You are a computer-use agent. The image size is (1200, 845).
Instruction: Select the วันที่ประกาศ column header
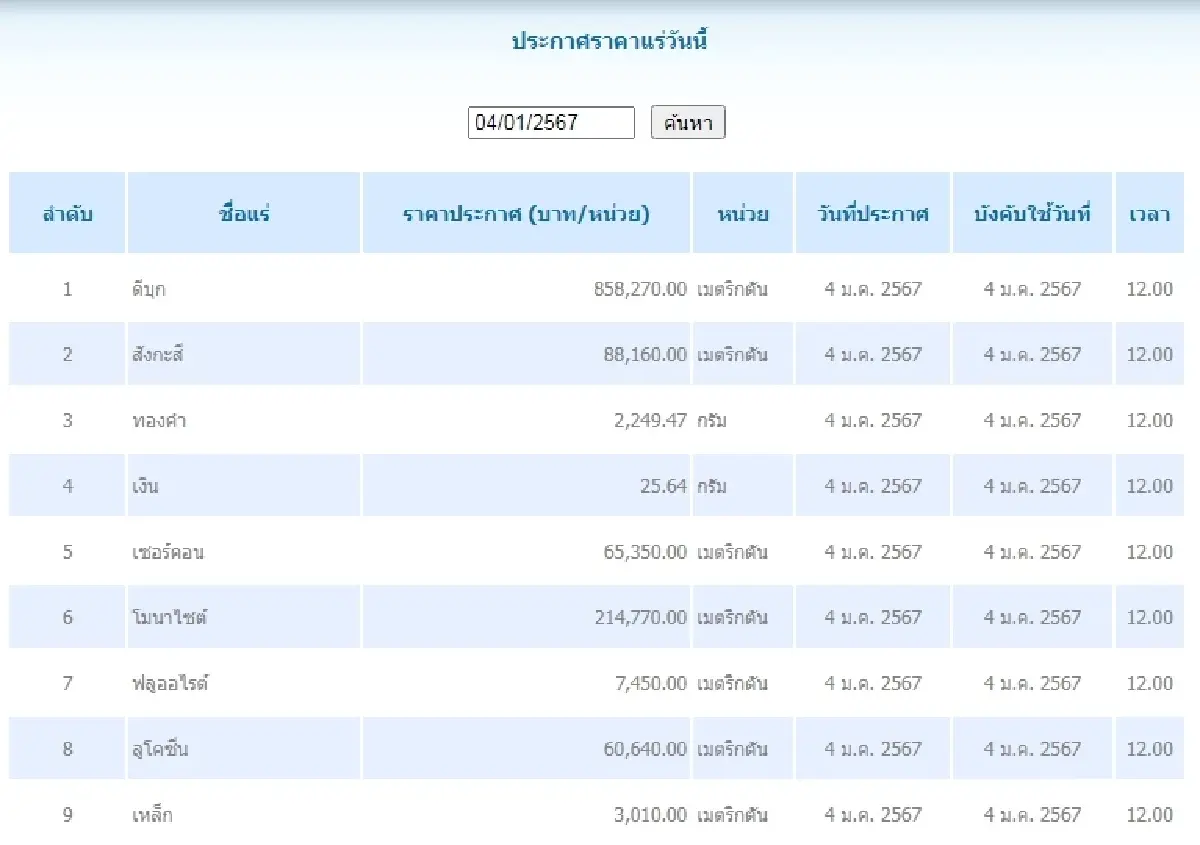873,213
